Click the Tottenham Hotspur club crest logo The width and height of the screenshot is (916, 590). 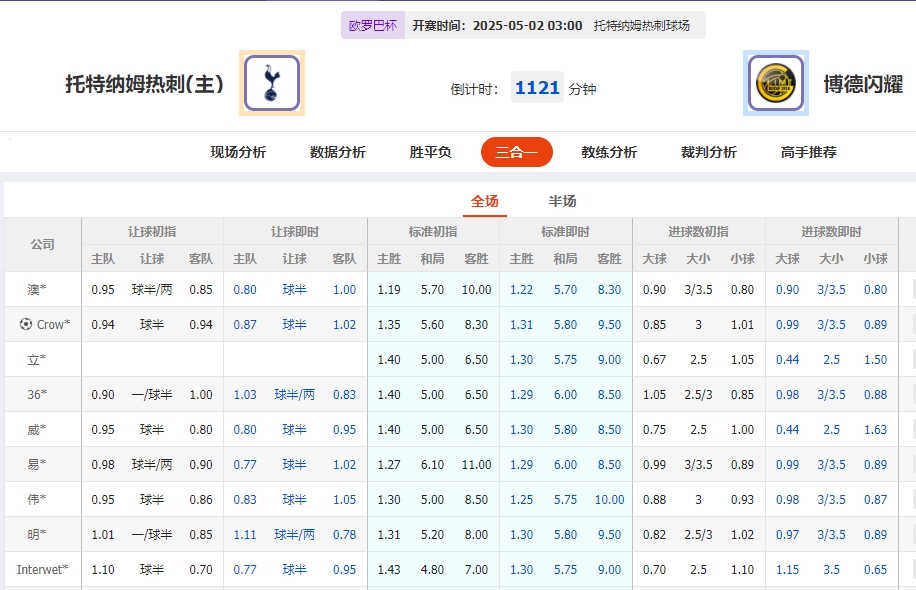[x=269, y=85]
